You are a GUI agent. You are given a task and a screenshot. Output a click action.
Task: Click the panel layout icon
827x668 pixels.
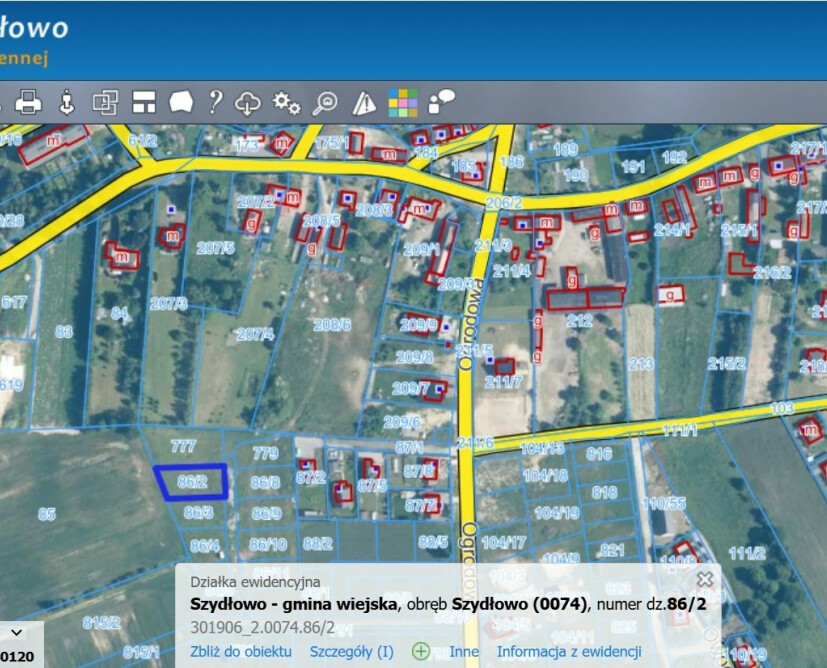143,102
